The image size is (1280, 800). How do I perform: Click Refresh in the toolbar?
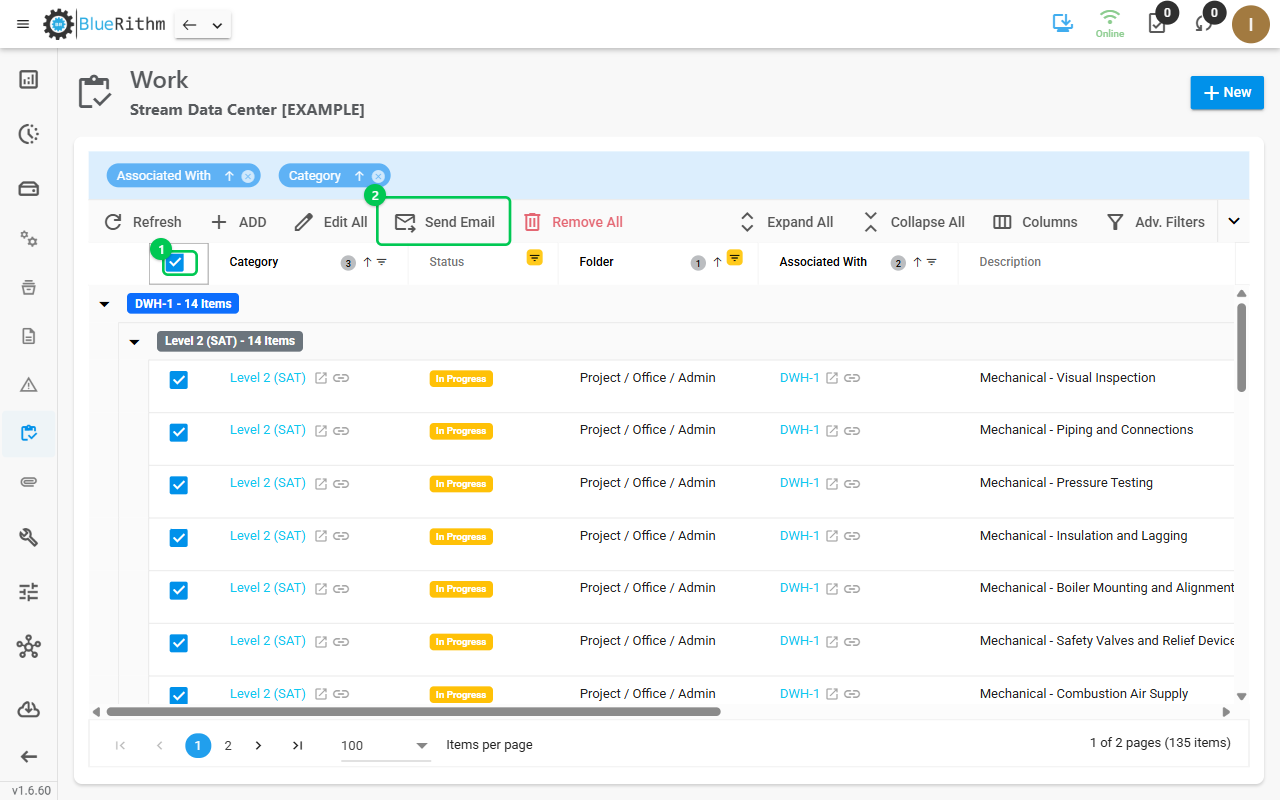coord(143,222)
